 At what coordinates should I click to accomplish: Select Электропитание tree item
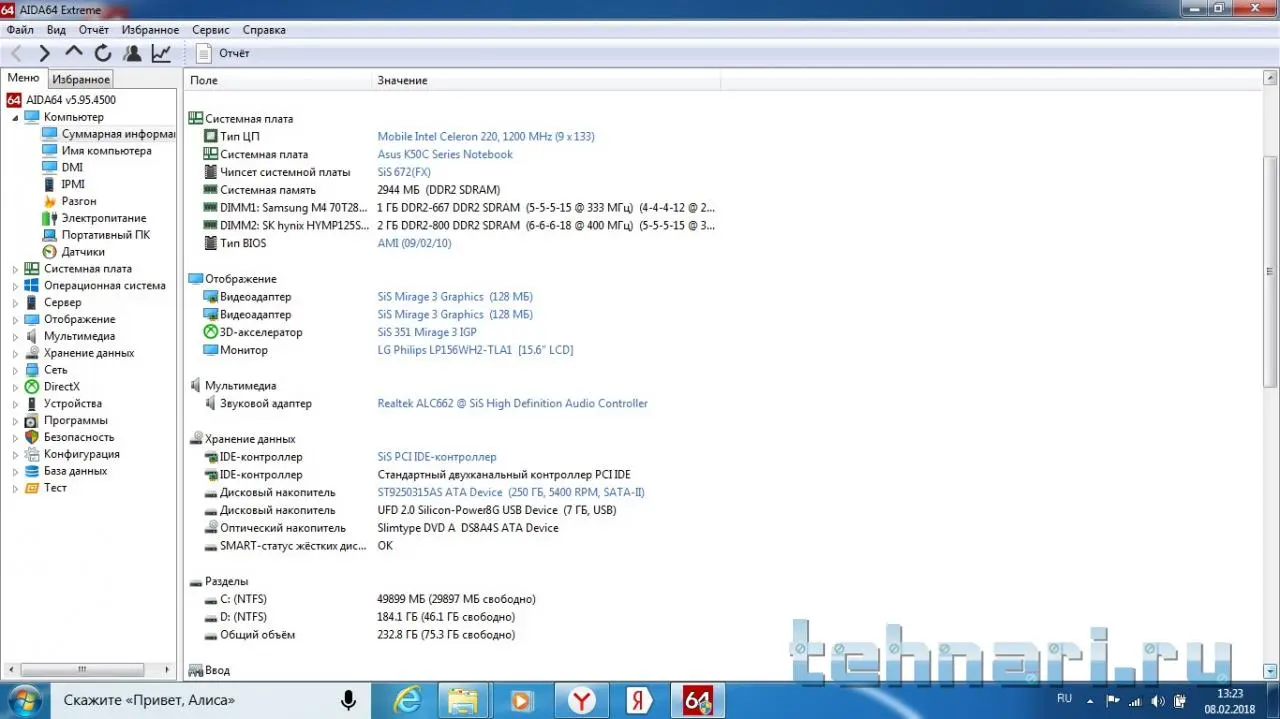pyautogui.click(x=104, y=218)
